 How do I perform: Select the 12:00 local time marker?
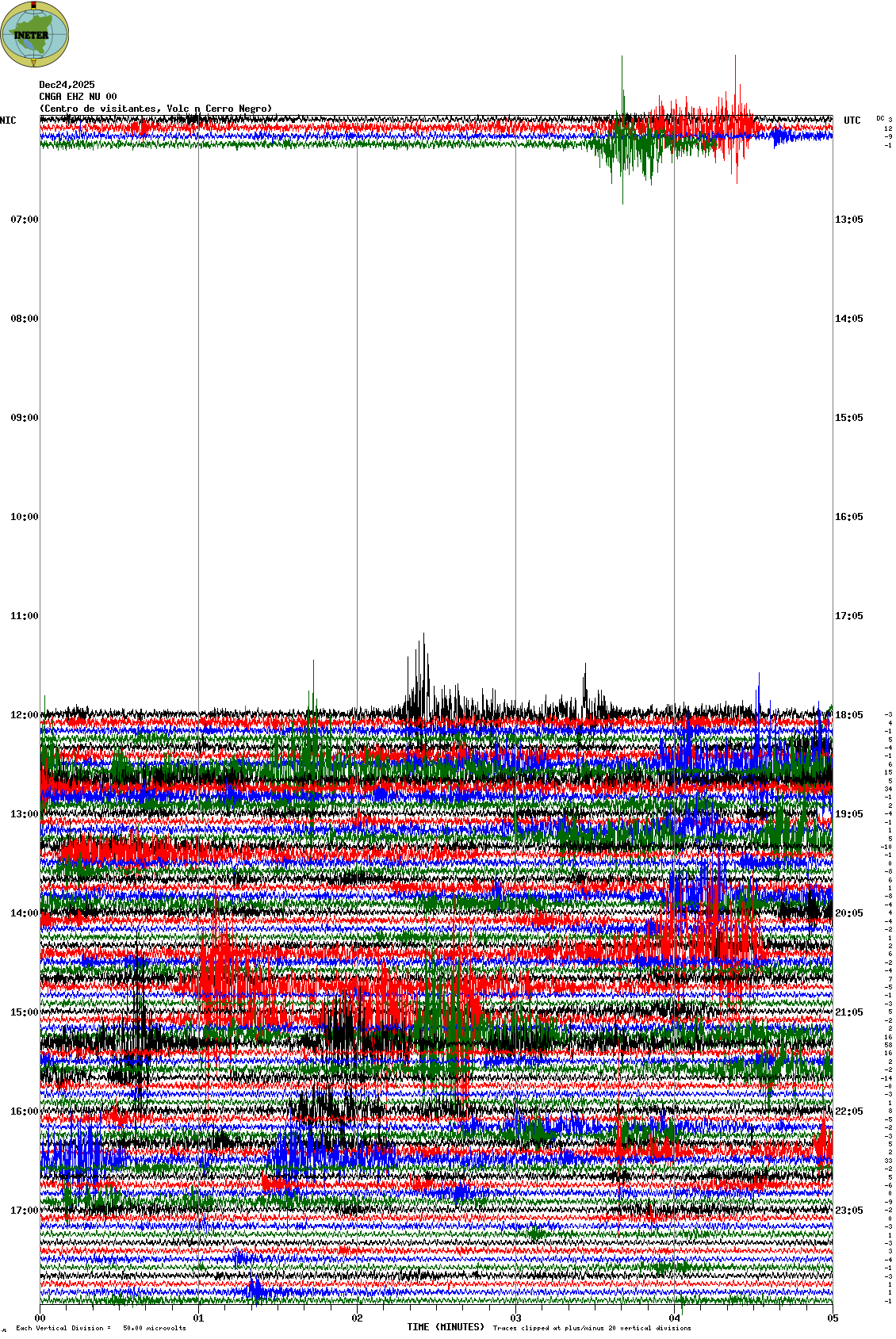point(24,715)
